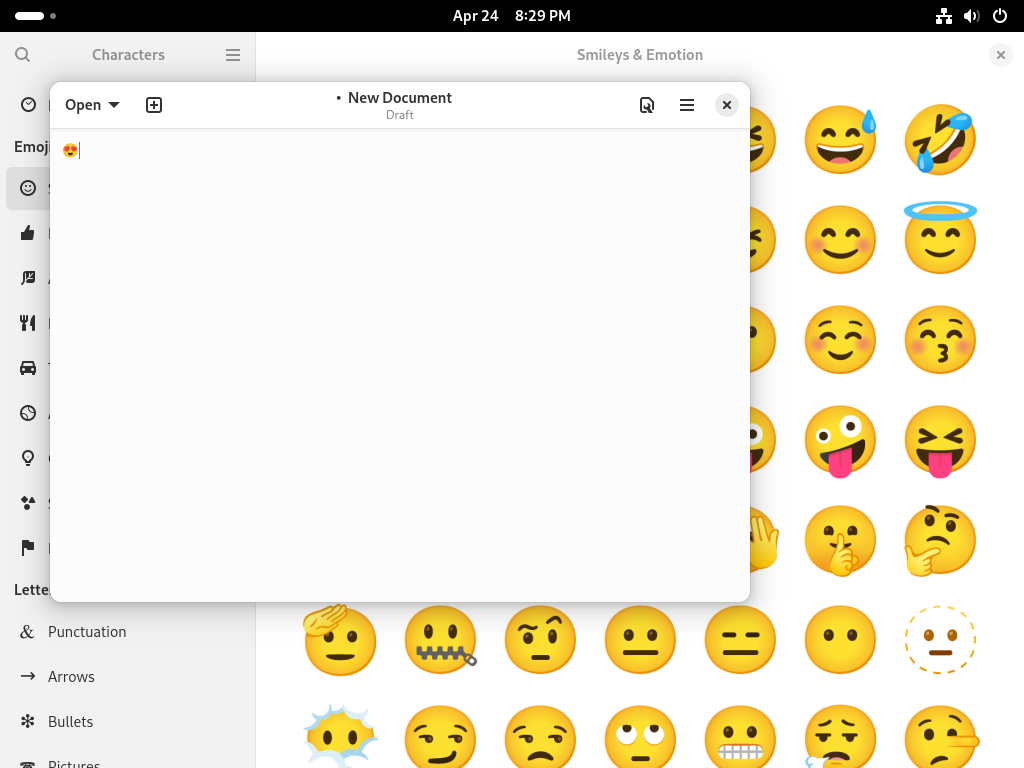Image resolution: width=1024 pixels, height=768 pixels.
Task: Pick the zipper-mouth face emoji
Action: (x=441, y=639)
